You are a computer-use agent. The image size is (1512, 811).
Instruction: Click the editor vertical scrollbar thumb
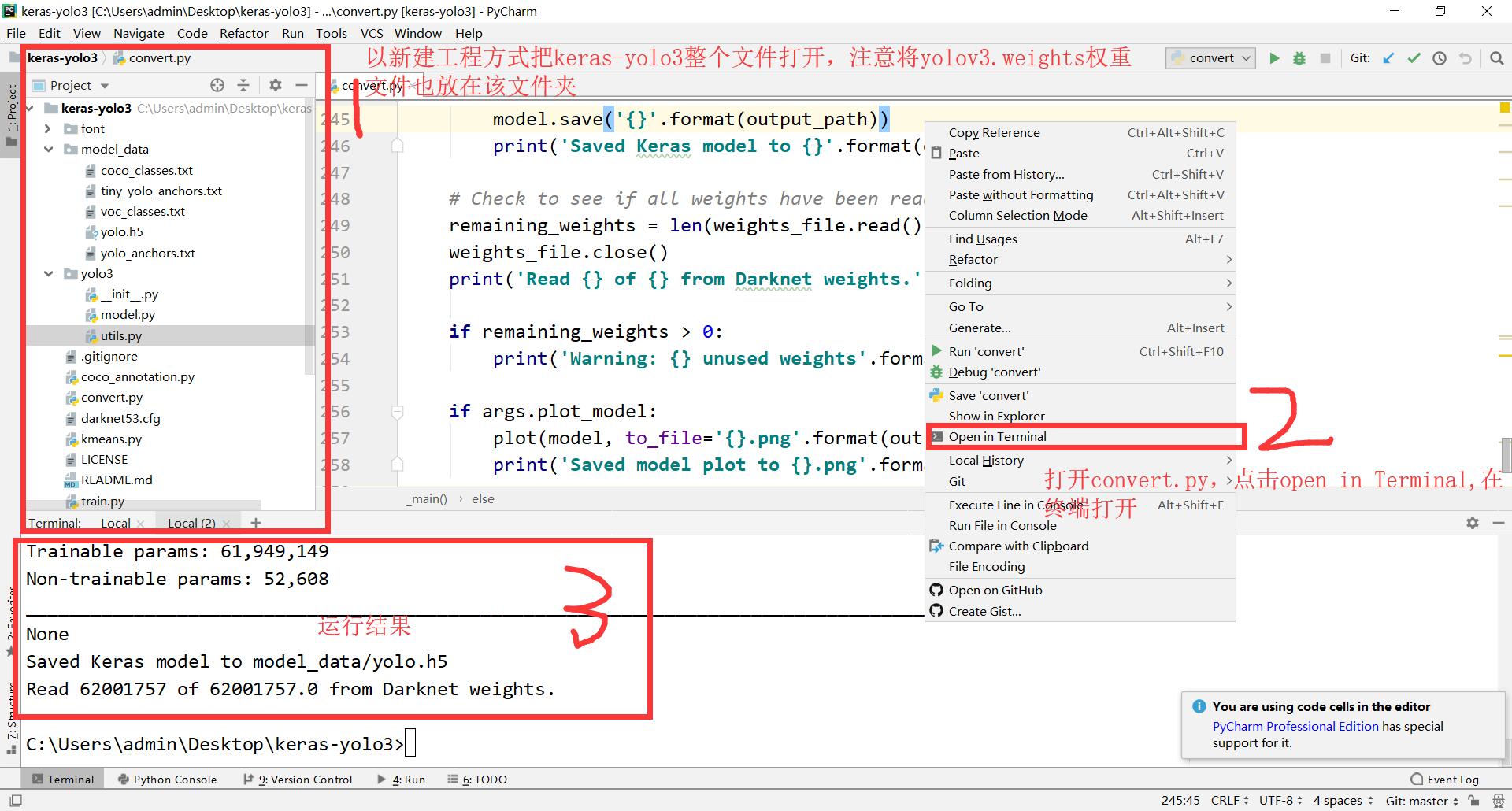(x=1506, y=454)
